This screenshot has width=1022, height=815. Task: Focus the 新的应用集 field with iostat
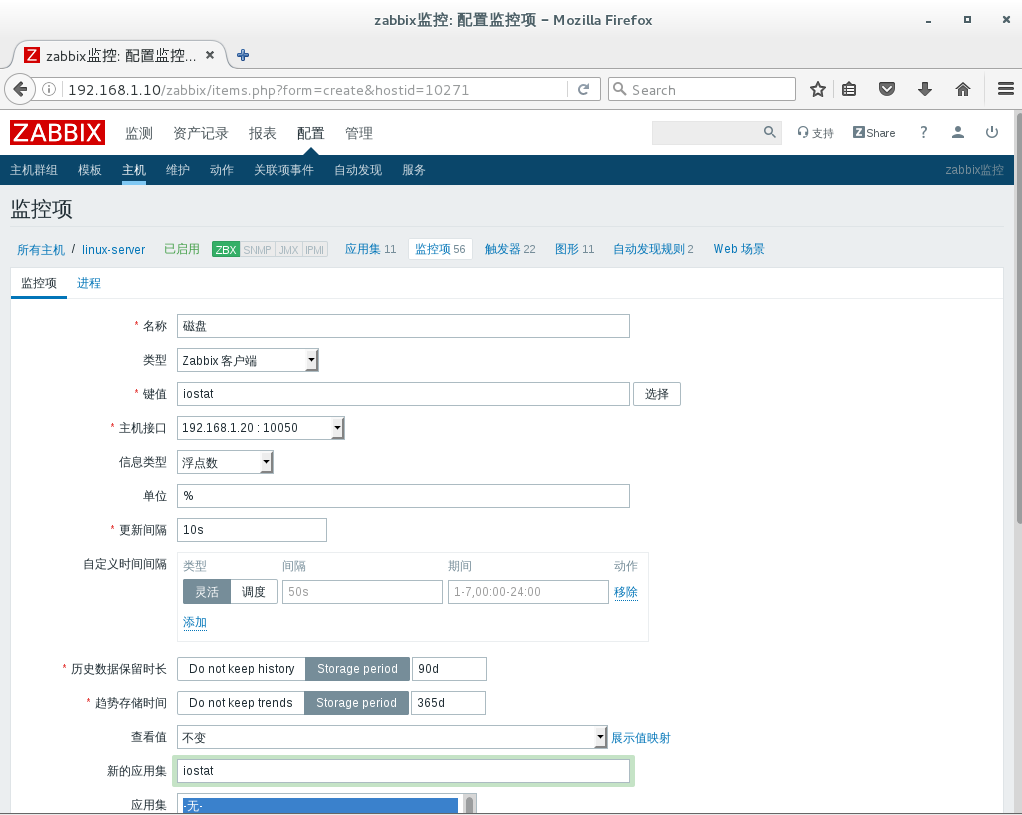pyautogui.click(x=403, y=771)
